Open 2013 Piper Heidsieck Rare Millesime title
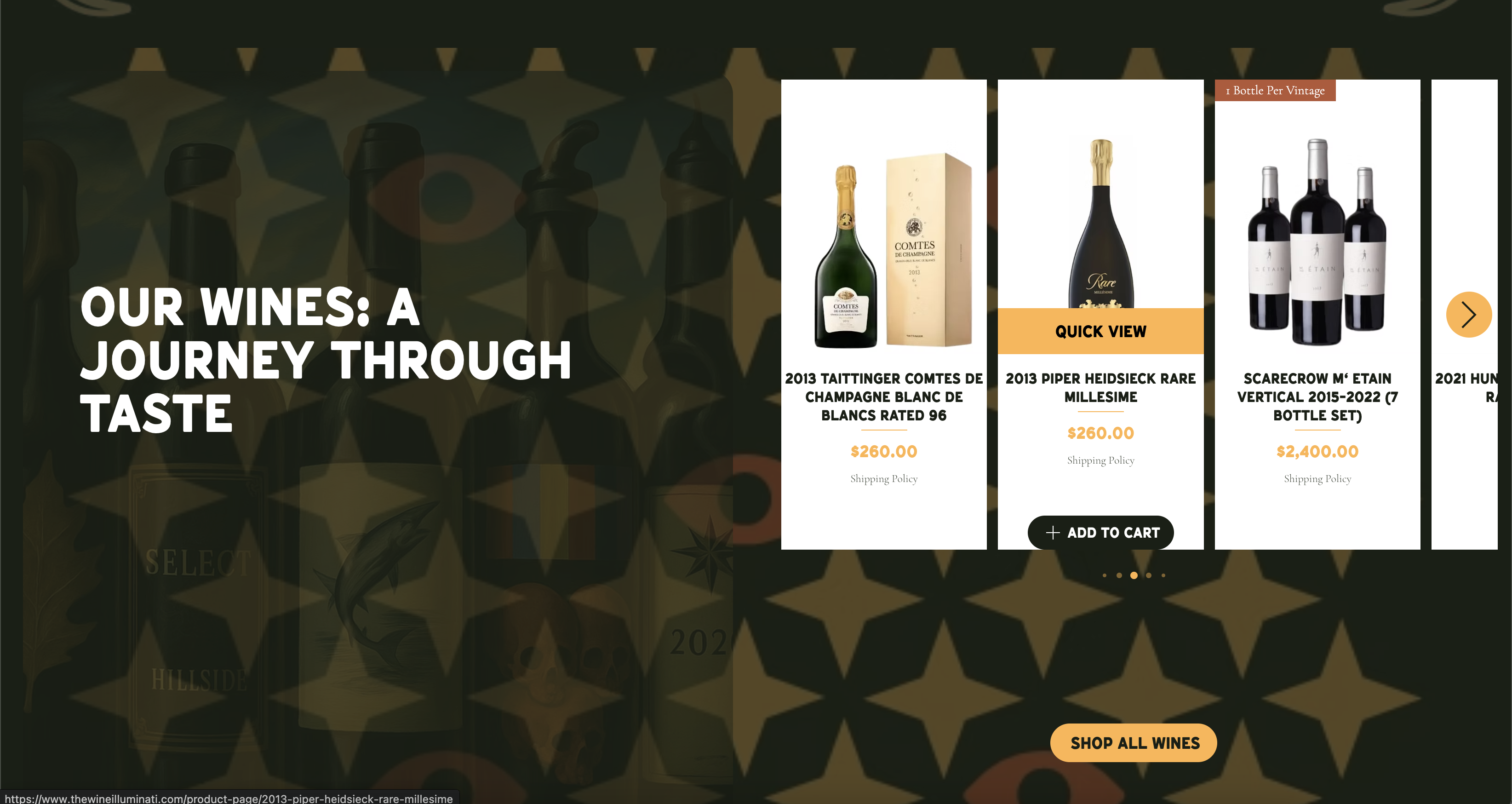This screenshot has height=804, width=1512. [x=1100, y=388]
